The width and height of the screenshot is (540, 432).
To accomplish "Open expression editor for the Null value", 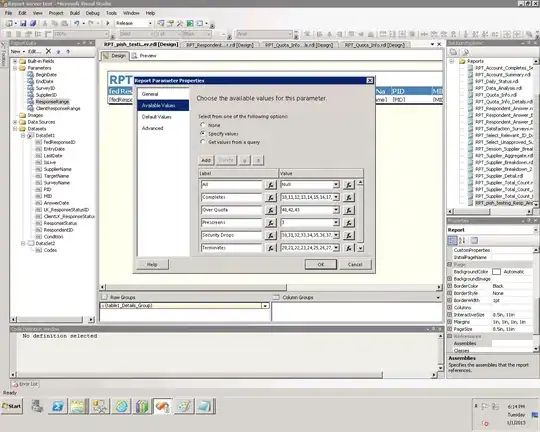I will pos(349,185).
